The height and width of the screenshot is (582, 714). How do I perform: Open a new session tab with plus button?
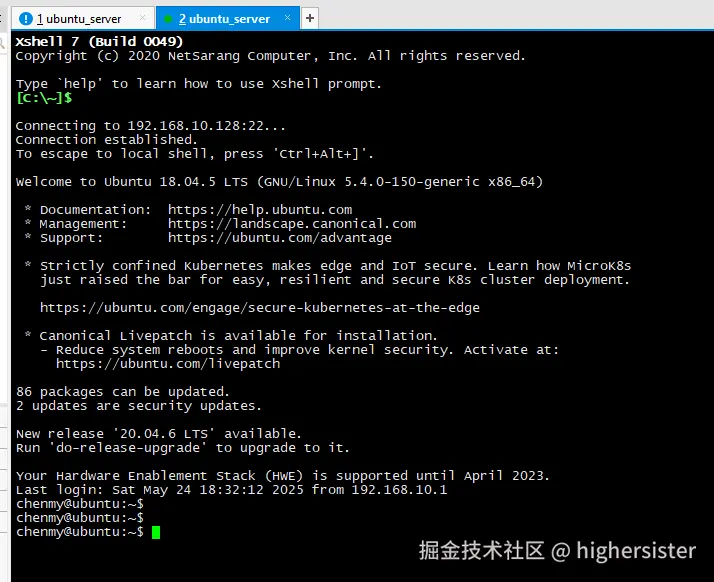pos(310,18)
